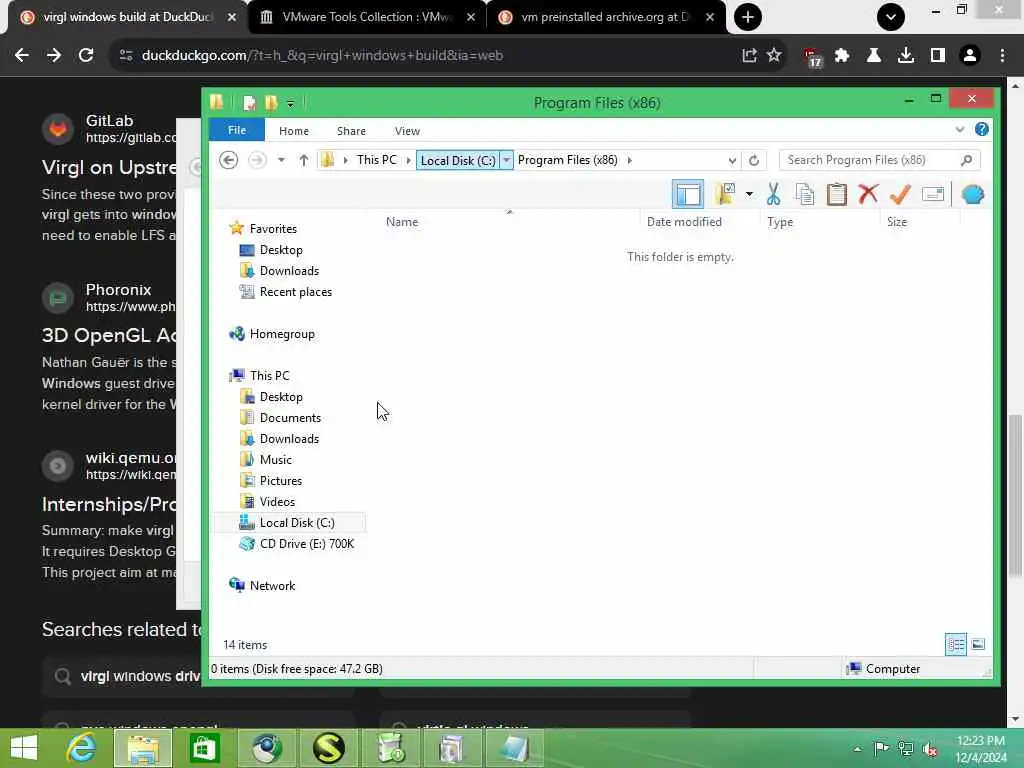Switch to the View ribbon tab
Image resolution: width=1024 pixels, height=768 pixels.
click(407, 131)
